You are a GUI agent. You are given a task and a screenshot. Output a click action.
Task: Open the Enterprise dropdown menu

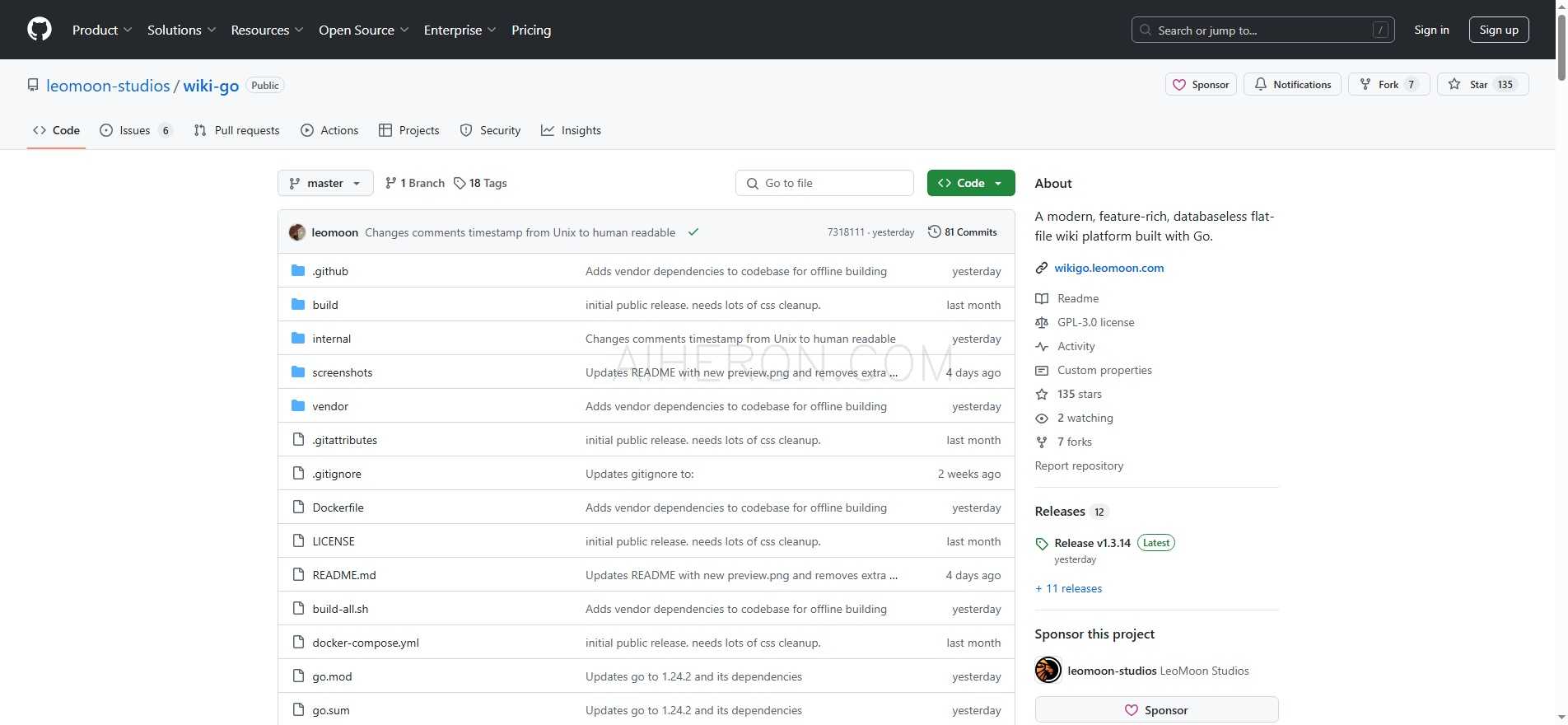point(460,30)
